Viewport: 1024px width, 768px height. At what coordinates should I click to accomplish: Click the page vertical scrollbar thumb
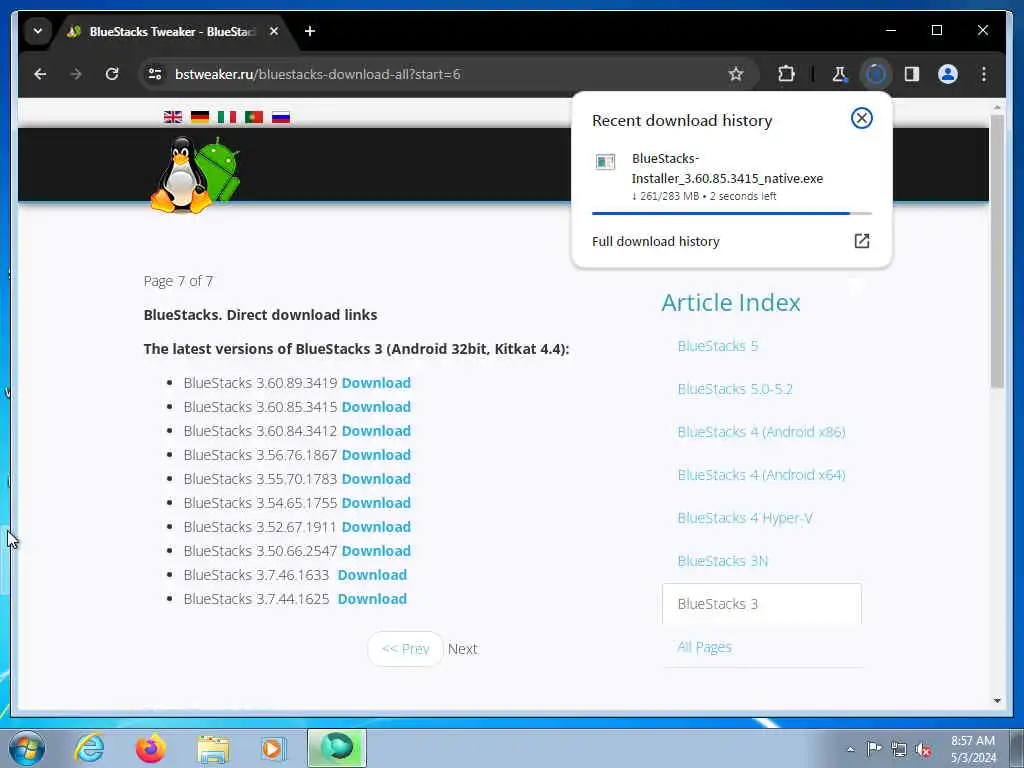click(997, 251)
